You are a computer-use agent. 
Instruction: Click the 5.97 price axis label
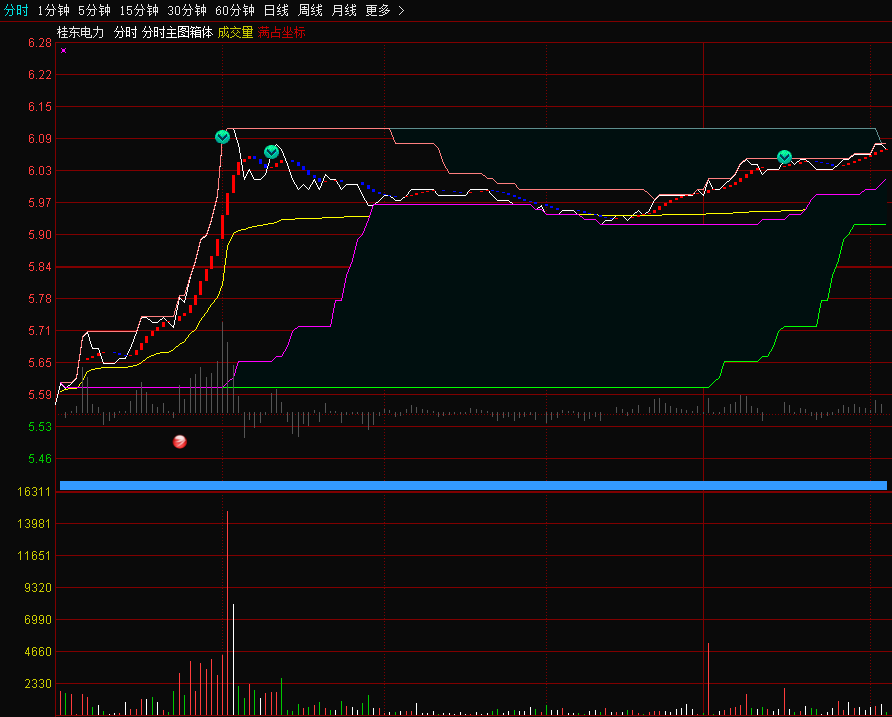point(40,203)
